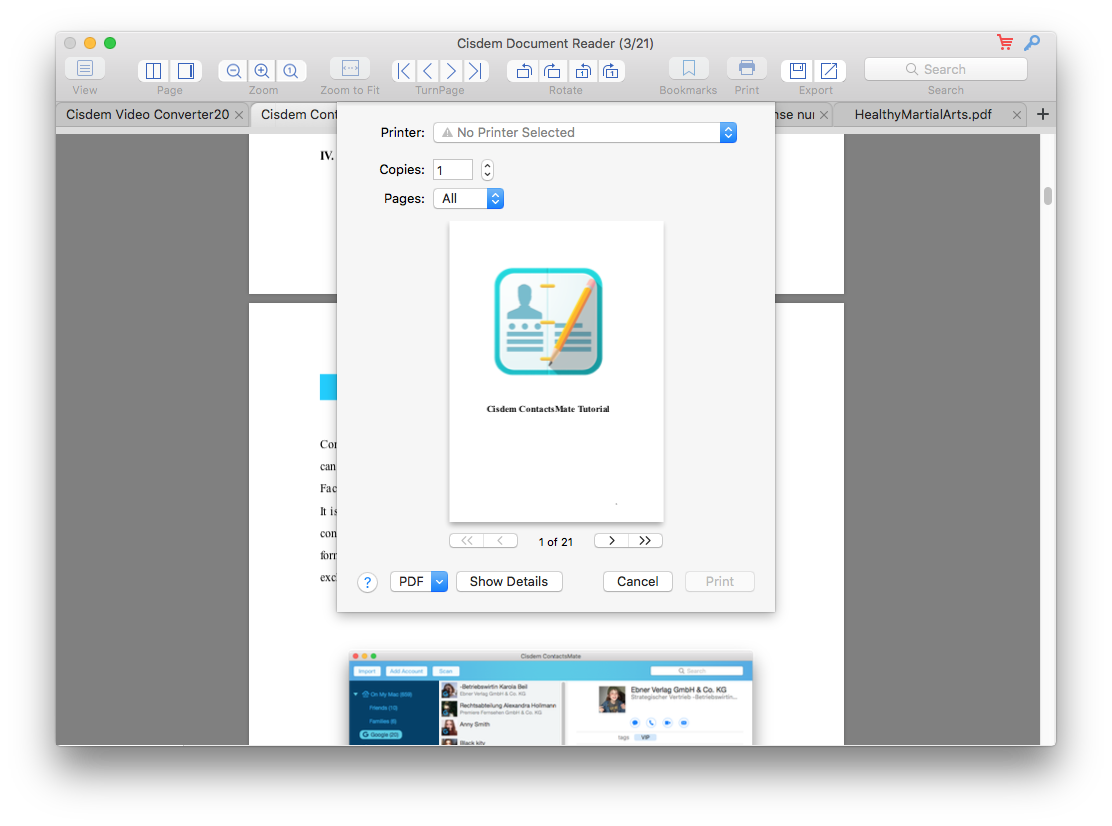This screenshot has width=1112, height=826.
Task: Go to next preview page arrow
Action: (611, 541)
